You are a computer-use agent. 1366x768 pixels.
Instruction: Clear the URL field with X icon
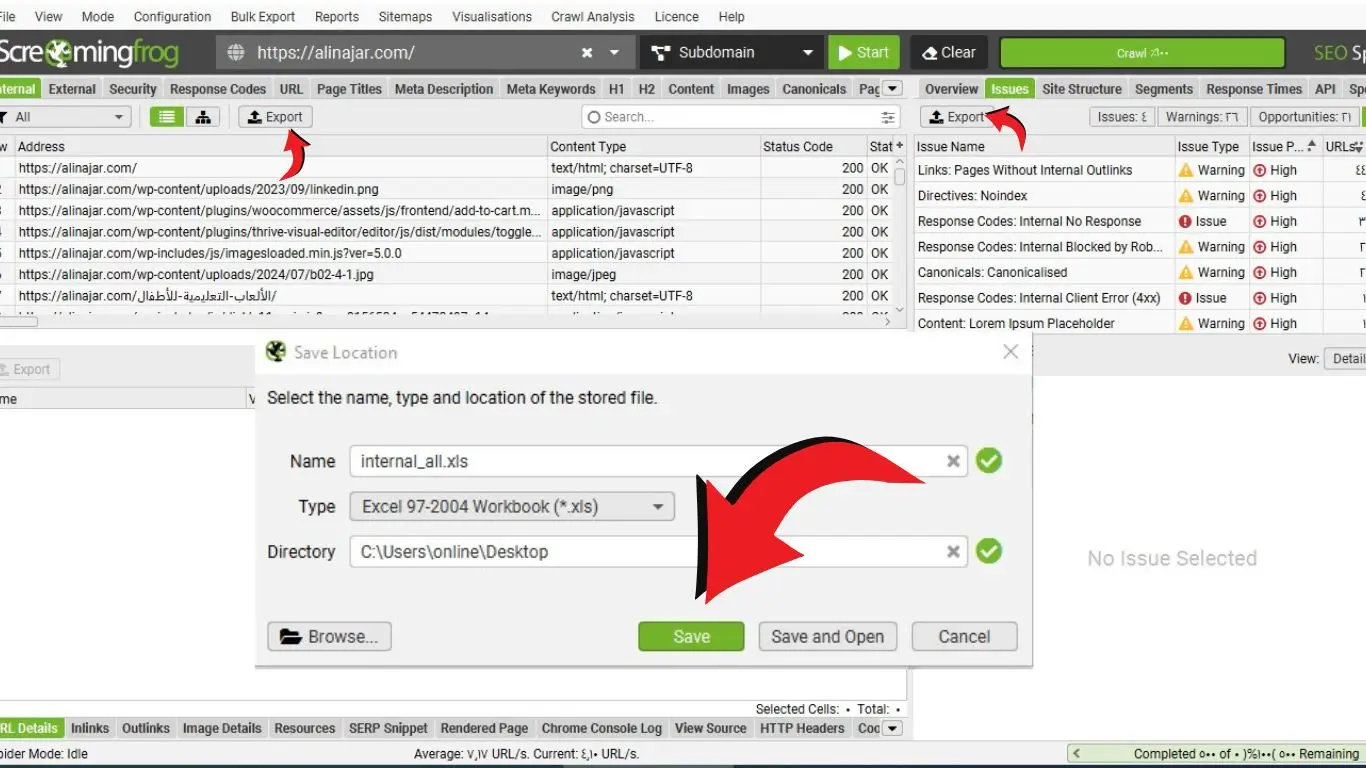tap(587, 53)
